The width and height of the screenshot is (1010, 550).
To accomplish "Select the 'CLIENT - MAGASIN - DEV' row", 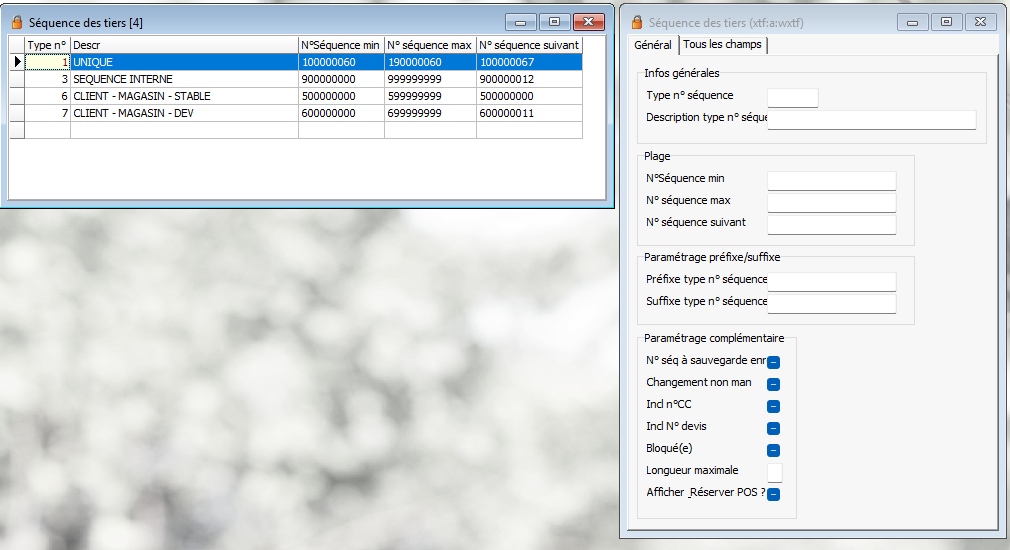I will [184, 113].
